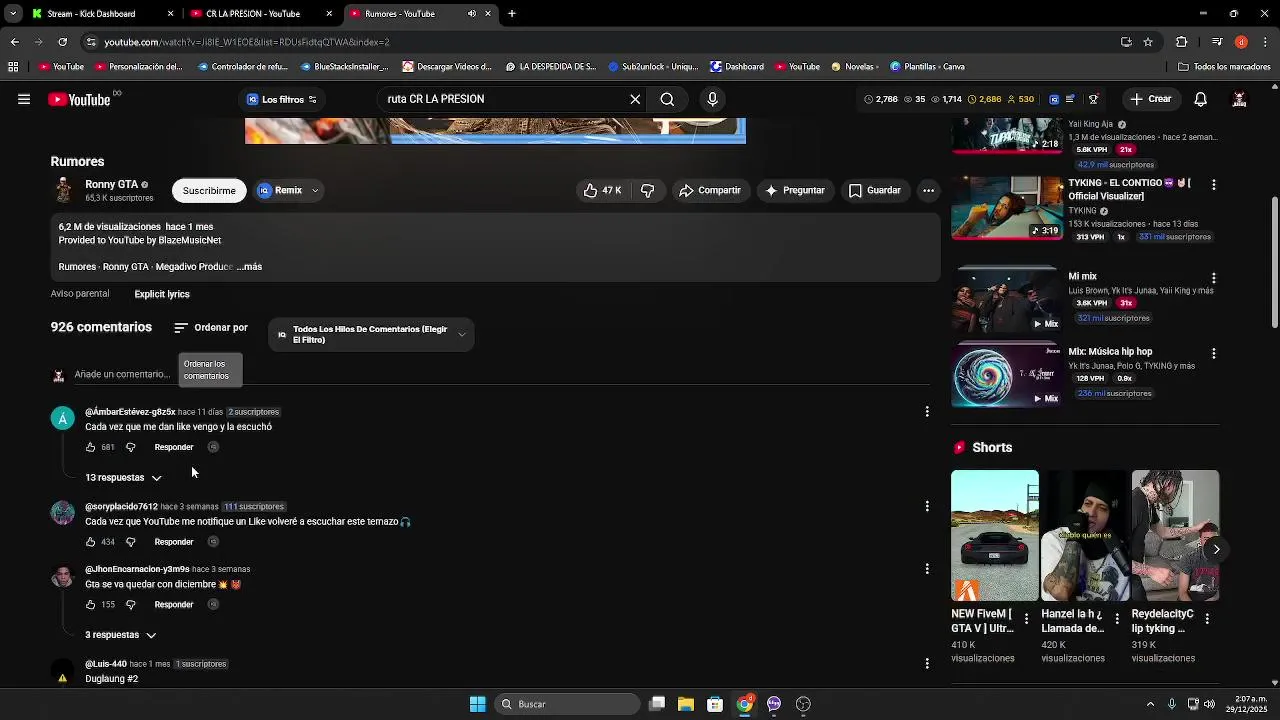Open comment threads filter dropdown
Image resolution: width=1280 pixels, height=720 pixels.
click(371, 334)
